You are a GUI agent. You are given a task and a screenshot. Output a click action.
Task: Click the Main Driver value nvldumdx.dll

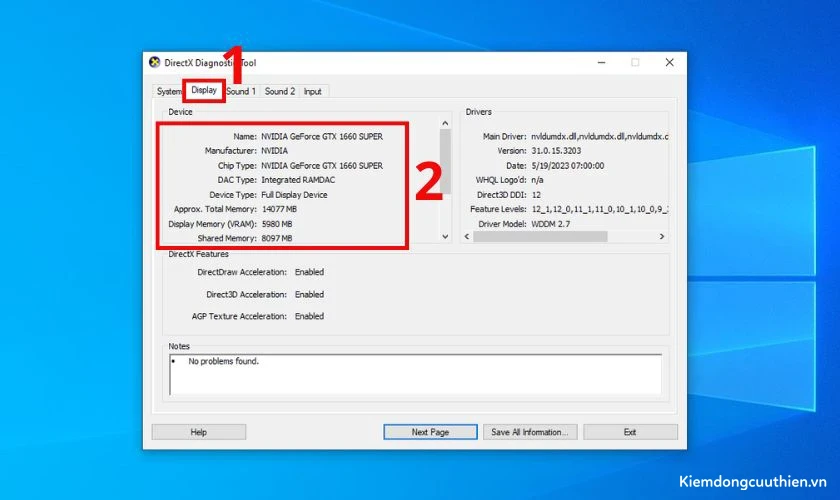pos(599,137)
